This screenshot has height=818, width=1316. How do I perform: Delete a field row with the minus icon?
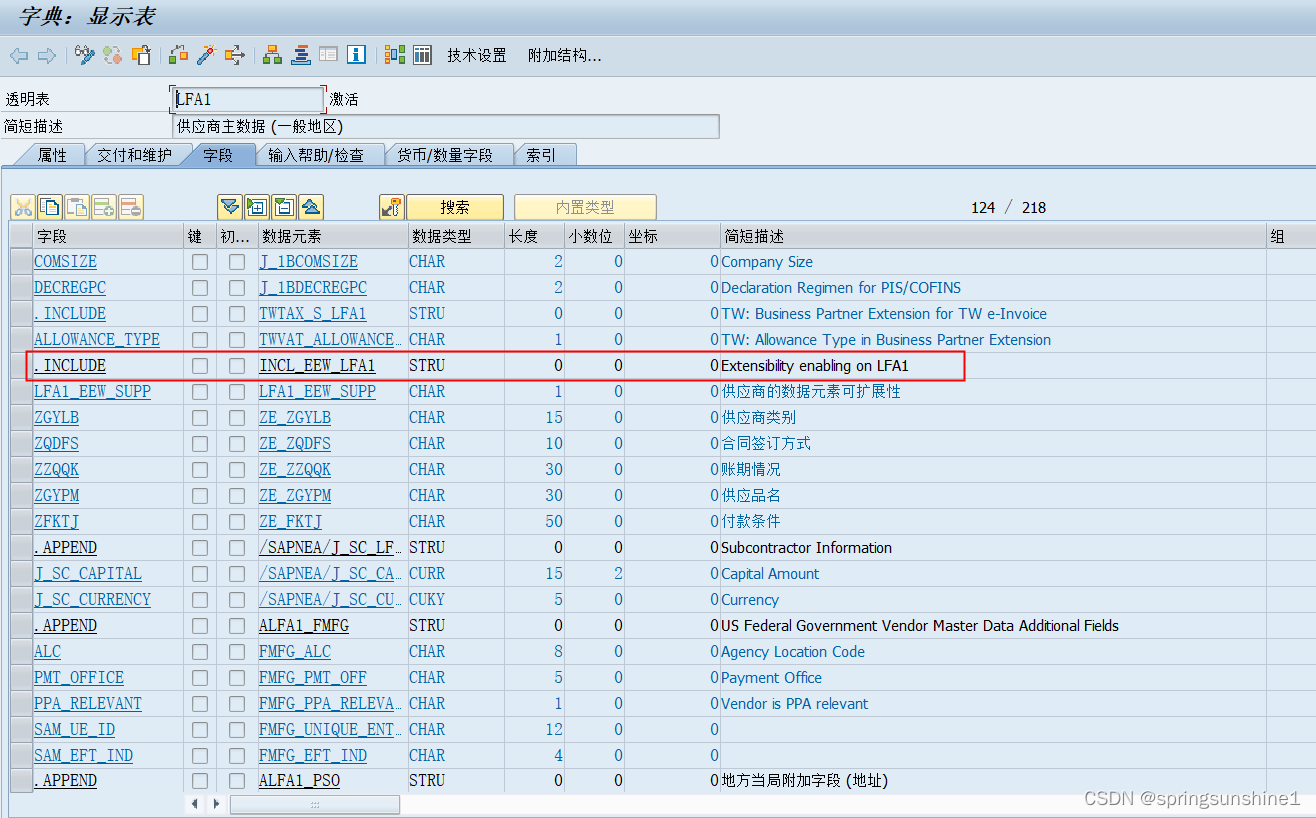[130, 207]
